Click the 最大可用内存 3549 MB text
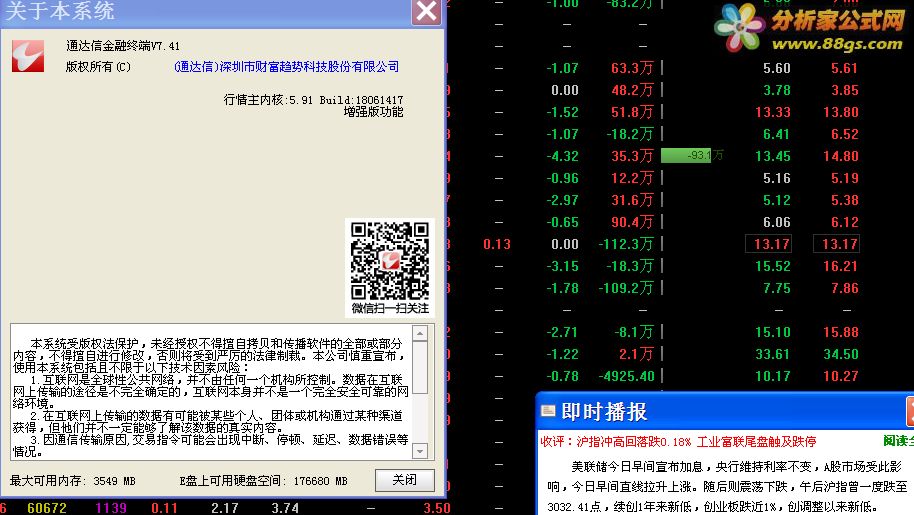914x515 pixels. coord(72,481)
